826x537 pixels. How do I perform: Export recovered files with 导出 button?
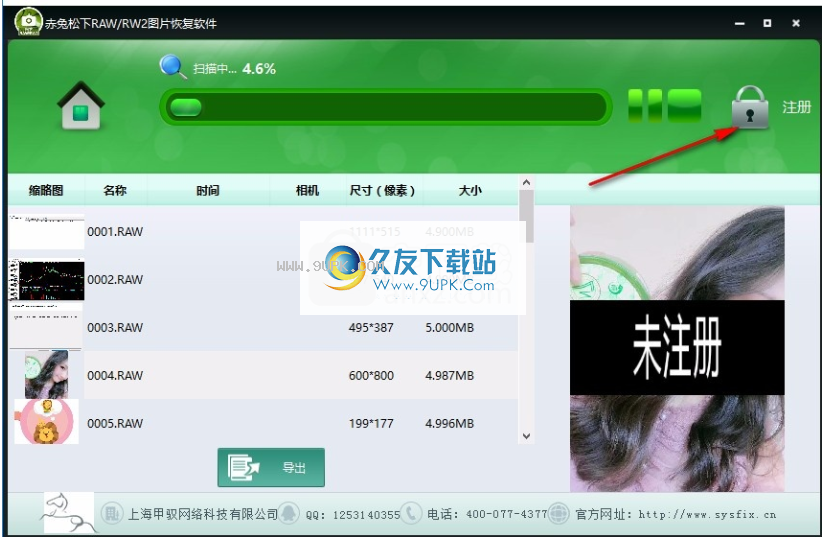pyautogui.click(x=271, y=467)
